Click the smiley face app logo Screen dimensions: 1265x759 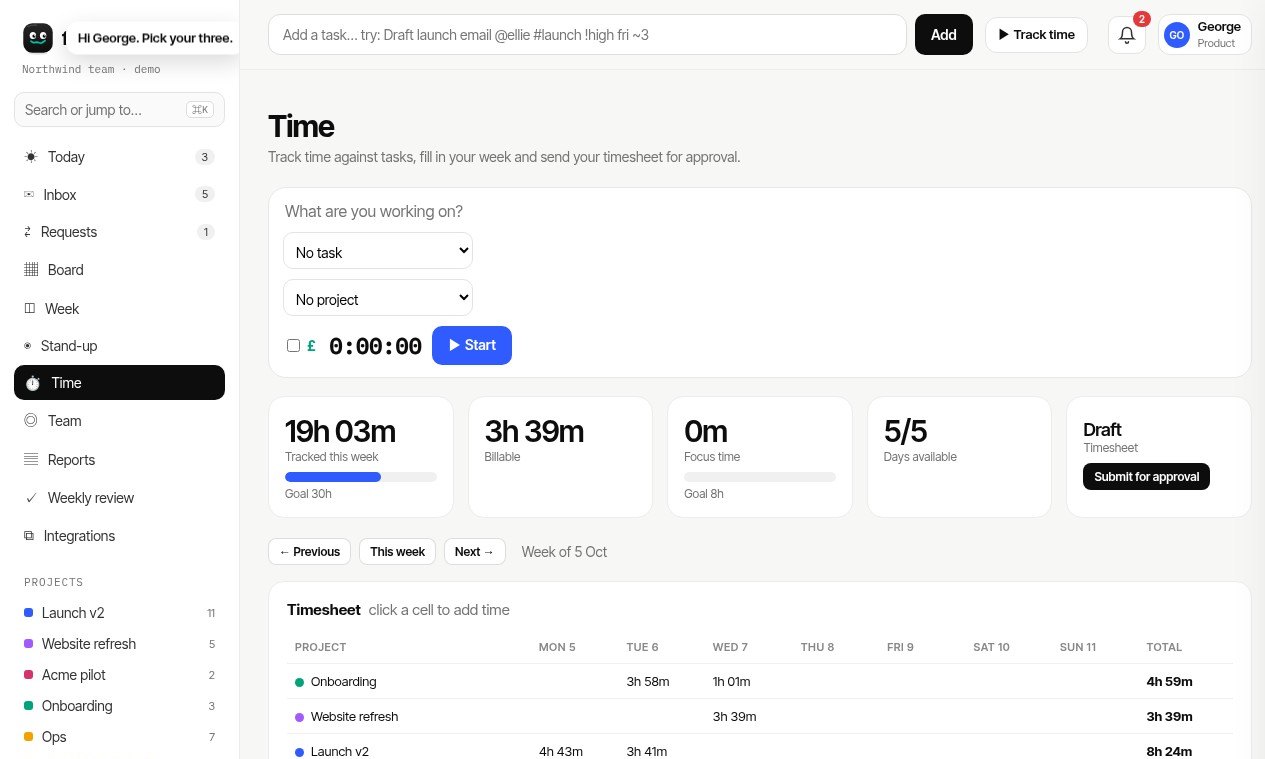coord(38,38)
